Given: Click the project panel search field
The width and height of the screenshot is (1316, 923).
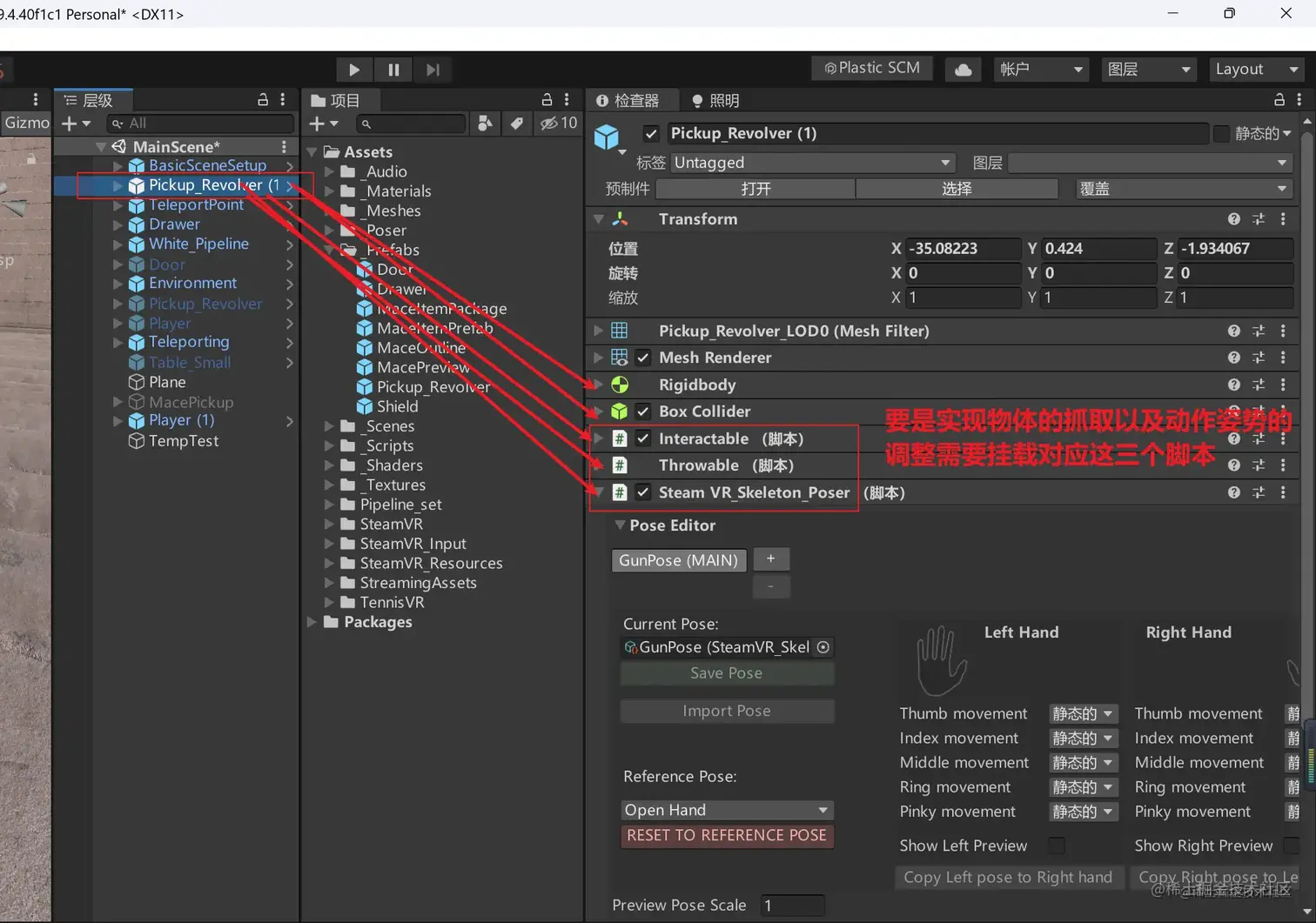Looking at the screenshot, I should click(x=411, y=124).
